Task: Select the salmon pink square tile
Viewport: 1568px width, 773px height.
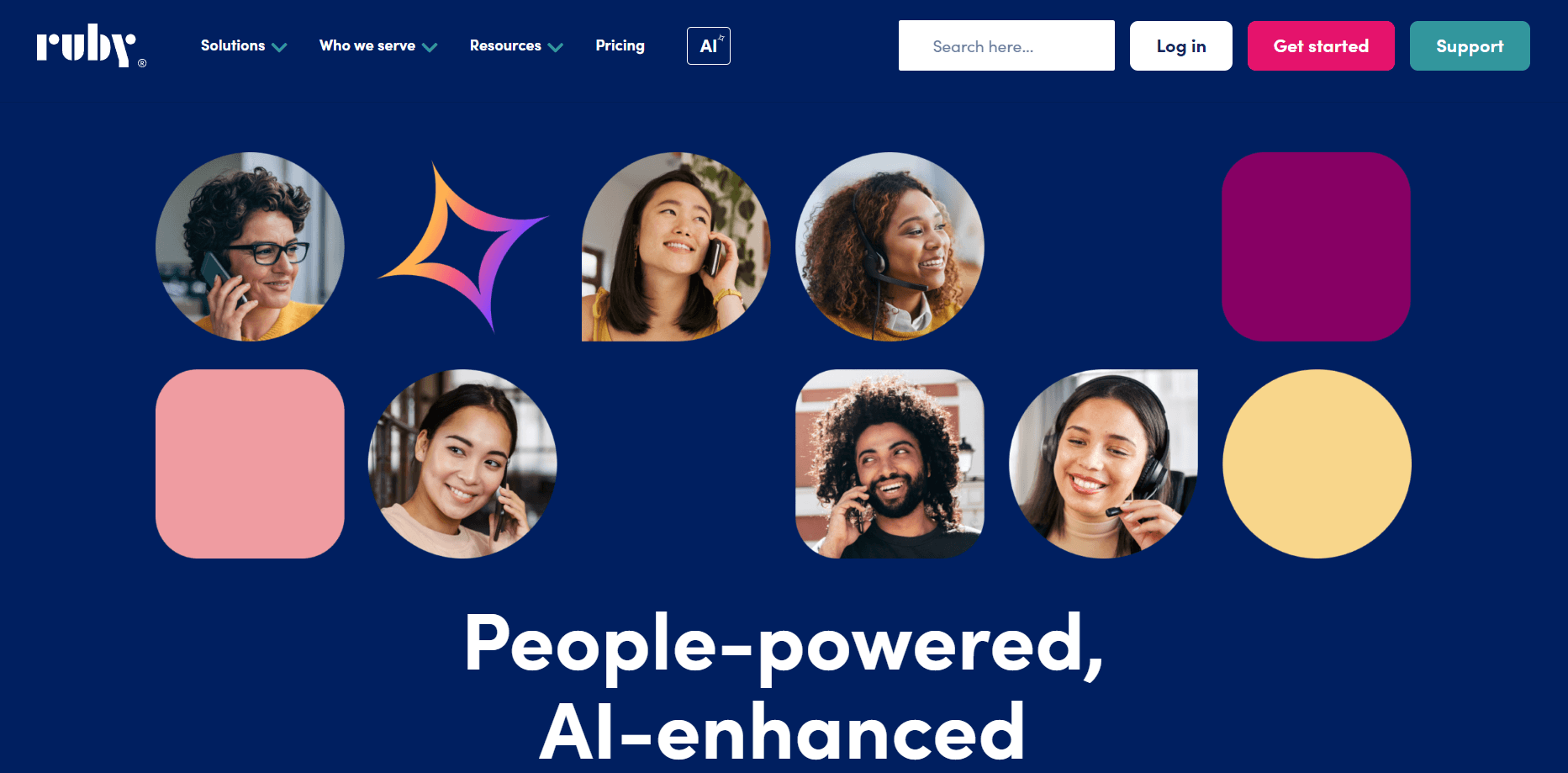Action: [250, 463]
